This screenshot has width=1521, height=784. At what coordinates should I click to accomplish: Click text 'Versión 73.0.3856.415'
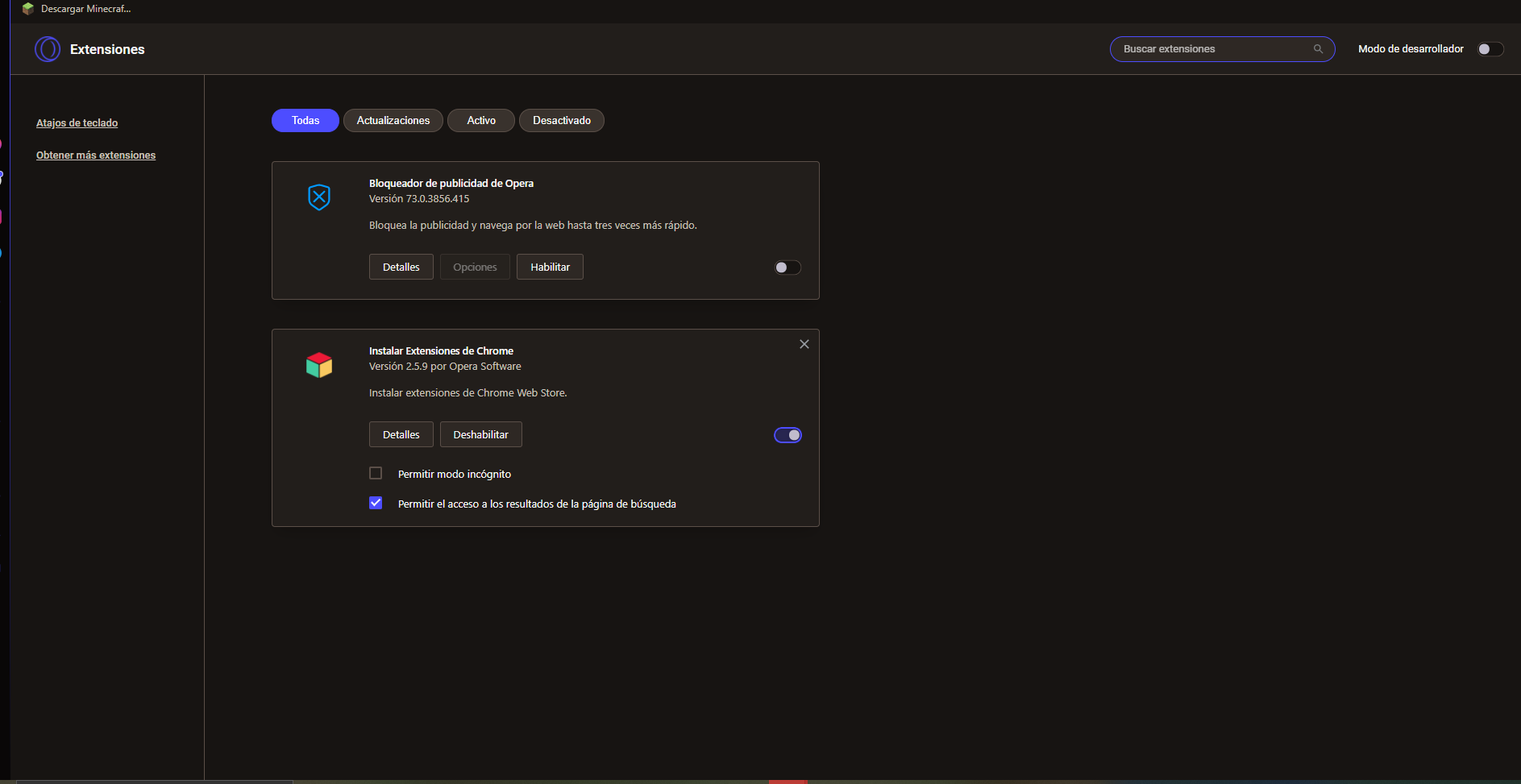[x=419, y=199]
